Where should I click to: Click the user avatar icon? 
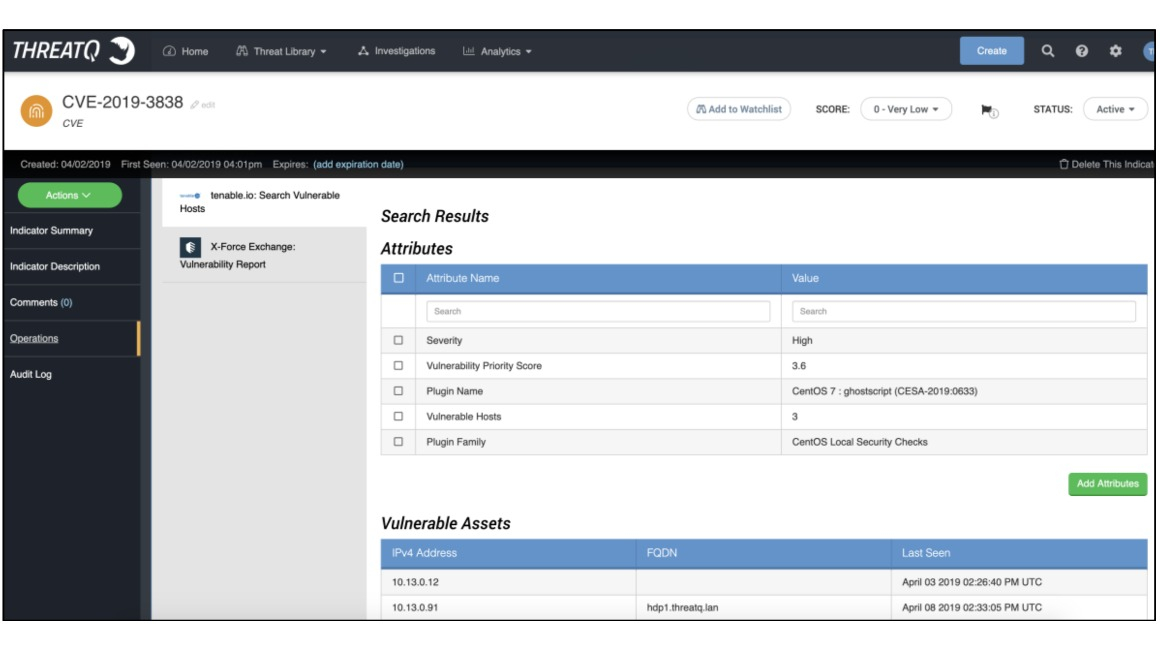[x=1149, y=51]
